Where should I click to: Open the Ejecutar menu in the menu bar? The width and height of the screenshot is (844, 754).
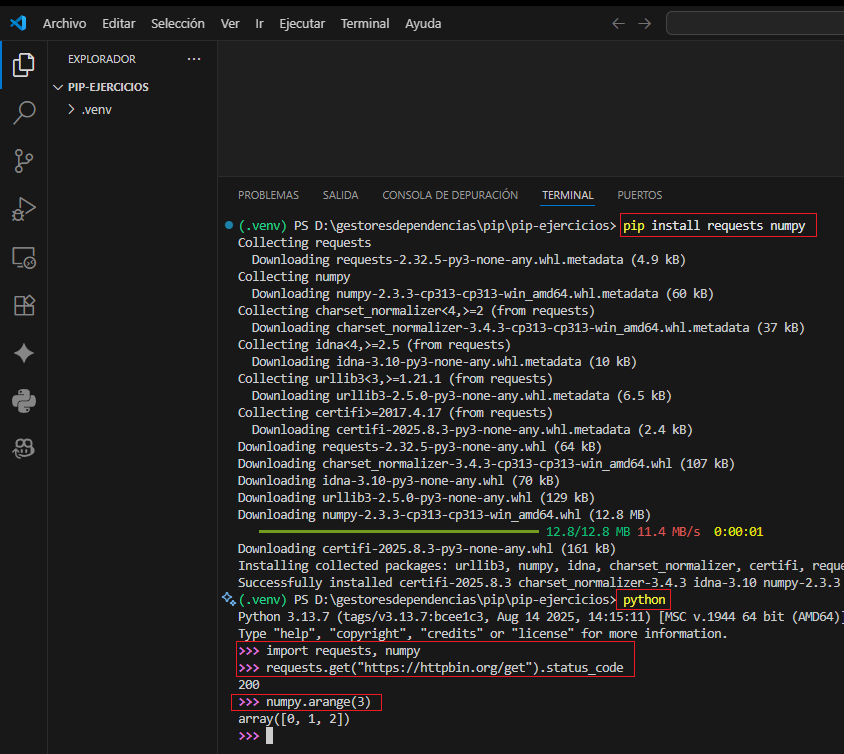(301, 23)
